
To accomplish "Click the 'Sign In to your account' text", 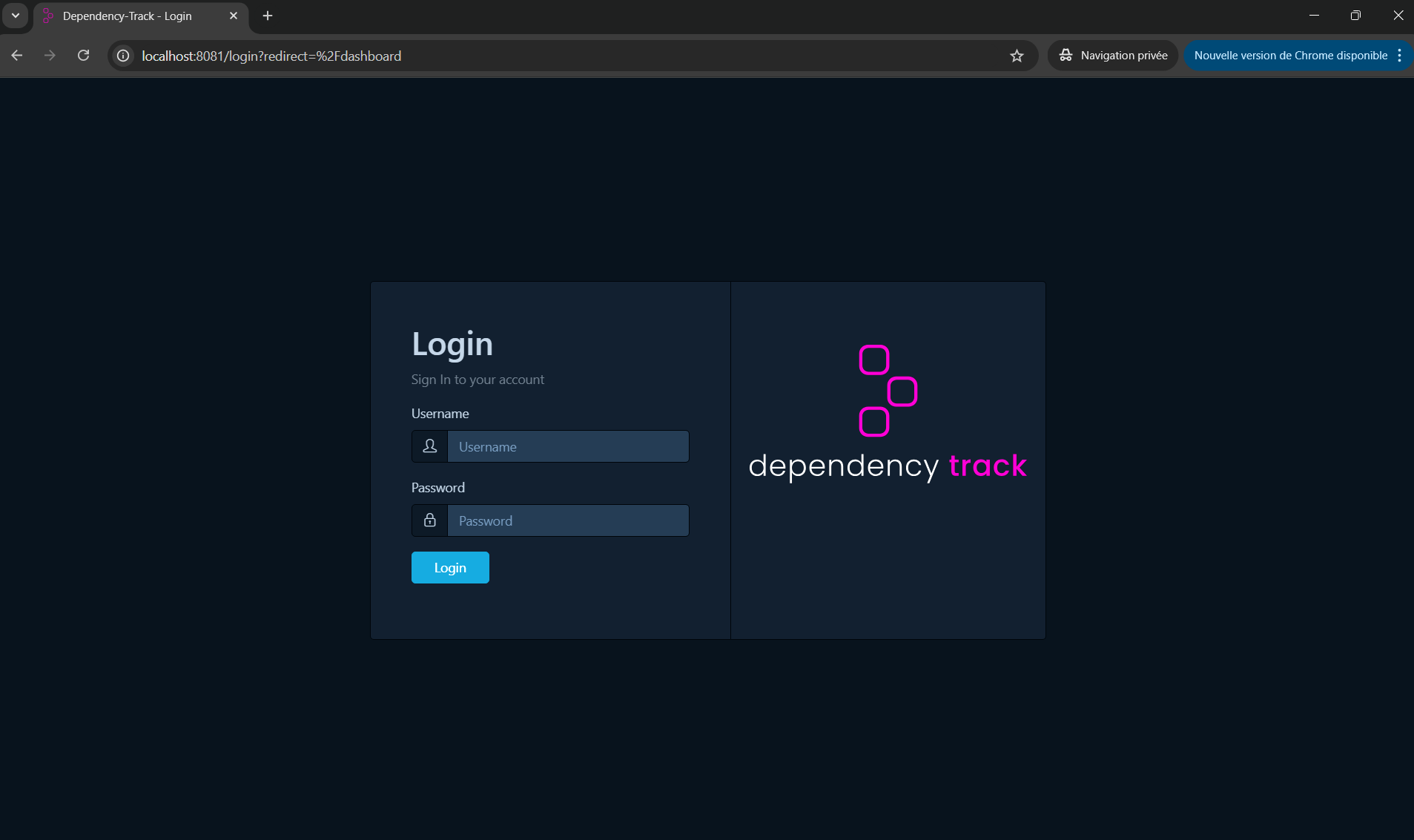I will click(x=478, y=380).
